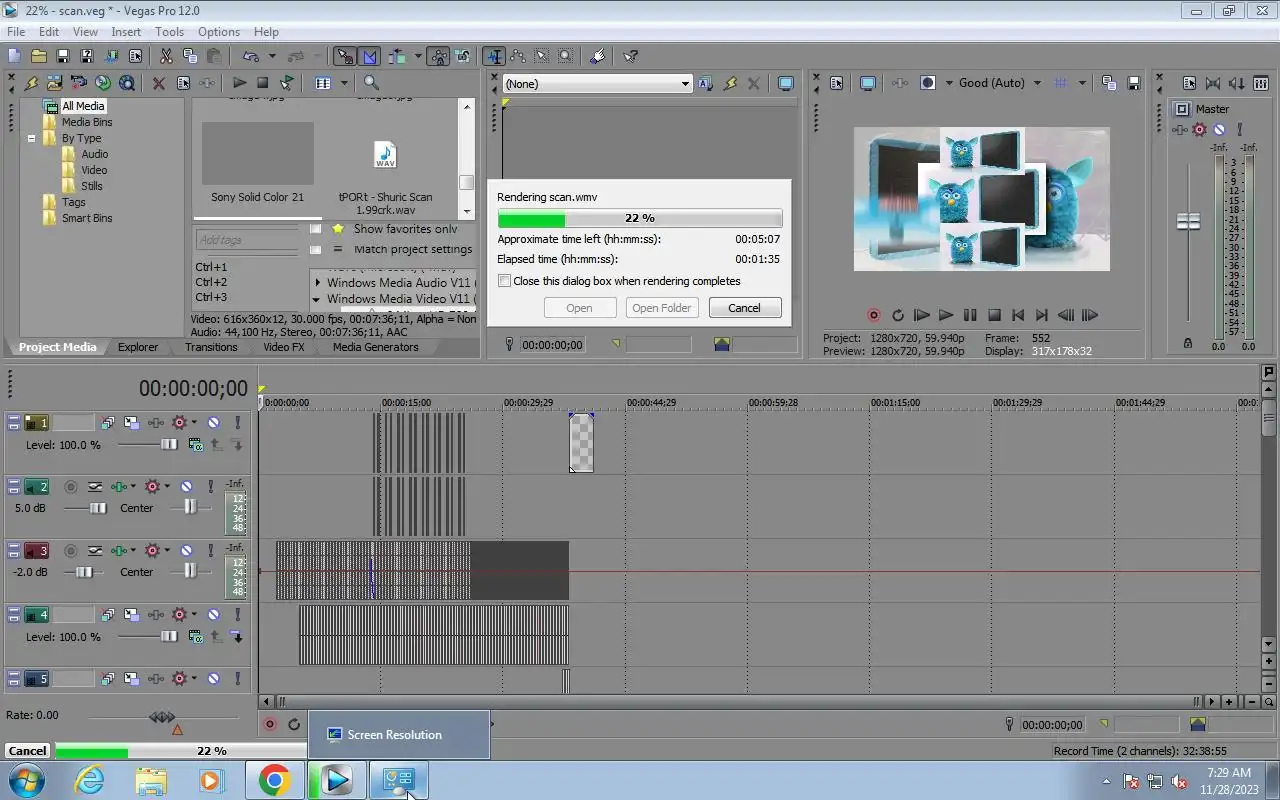Open the Views dropdown arrow in Project Media
The width and height of the screenshot is (1280, 800).
344,83
